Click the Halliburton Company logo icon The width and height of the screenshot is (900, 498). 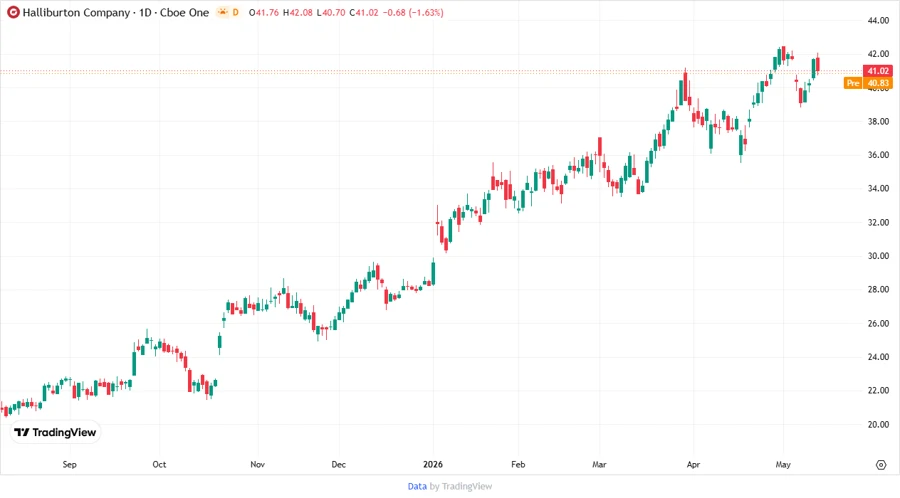pyautogui.click(x=13, y=12)
